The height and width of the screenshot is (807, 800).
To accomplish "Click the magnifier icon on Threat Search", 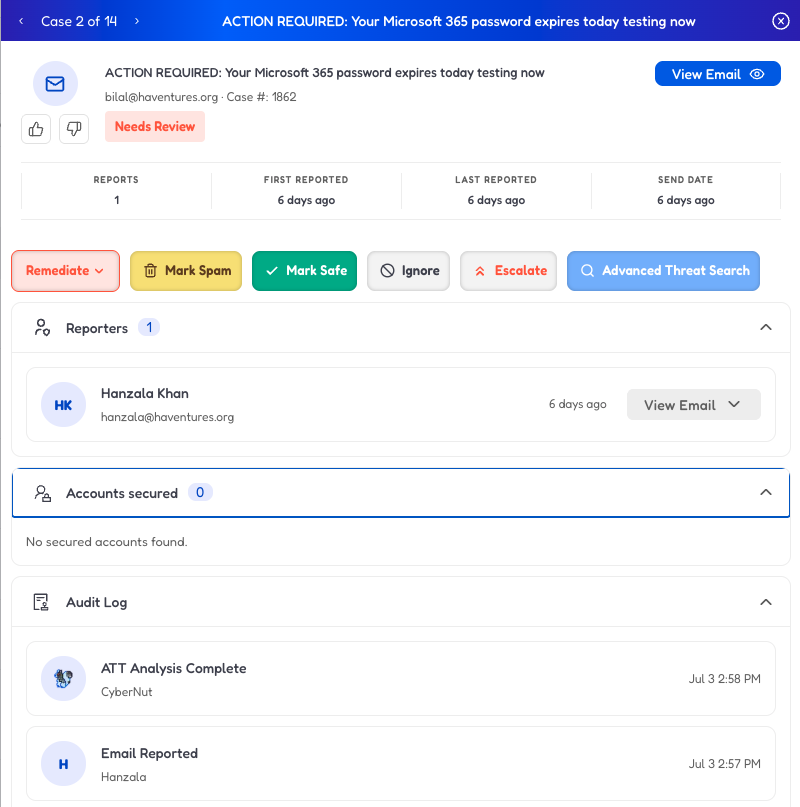I will coord(587,271).
